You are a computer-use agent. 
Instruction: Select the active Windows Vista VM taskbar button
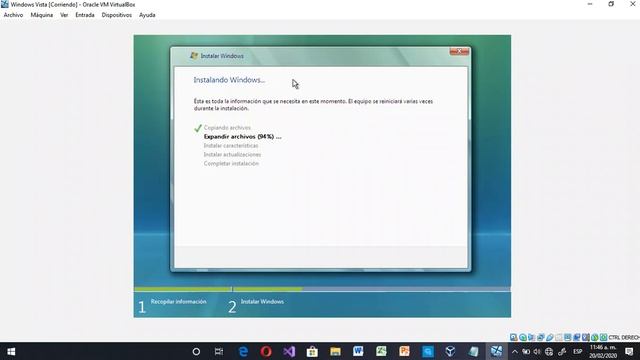[x=496, y=351]
